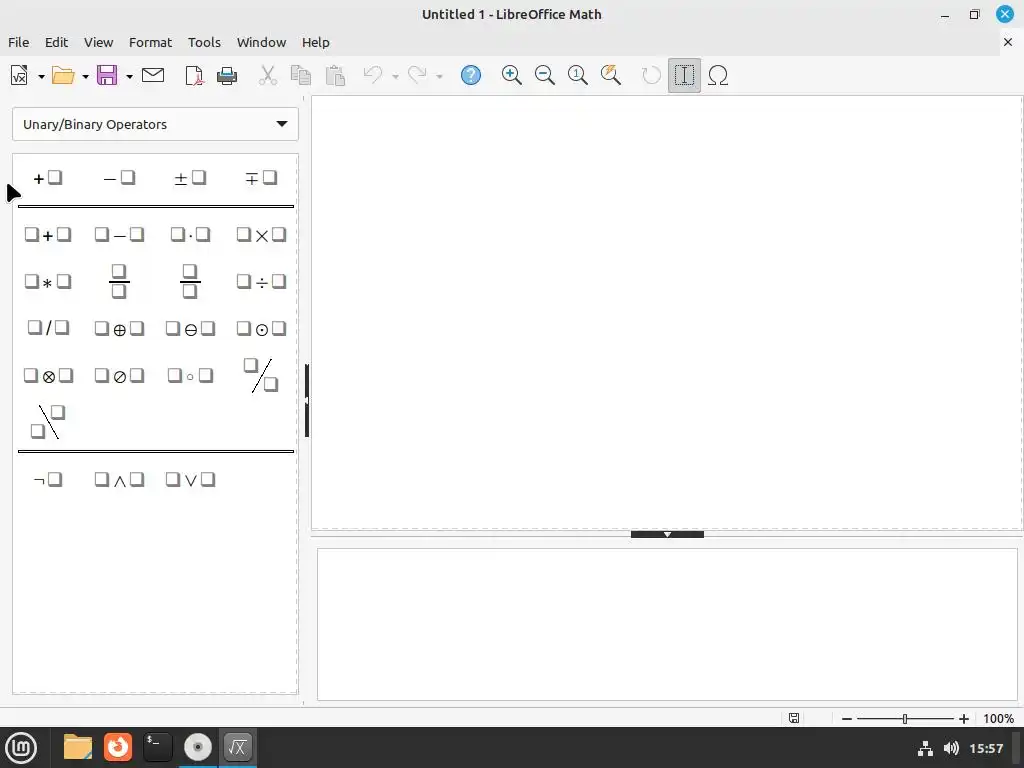Insert the binary addition element
The height and width of the screenshot is (768, 1024).
48,234
